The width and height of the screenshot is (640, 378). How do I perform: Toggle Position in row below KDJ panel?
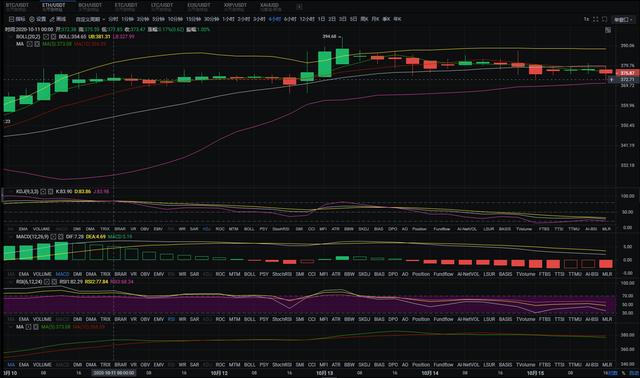419,229
